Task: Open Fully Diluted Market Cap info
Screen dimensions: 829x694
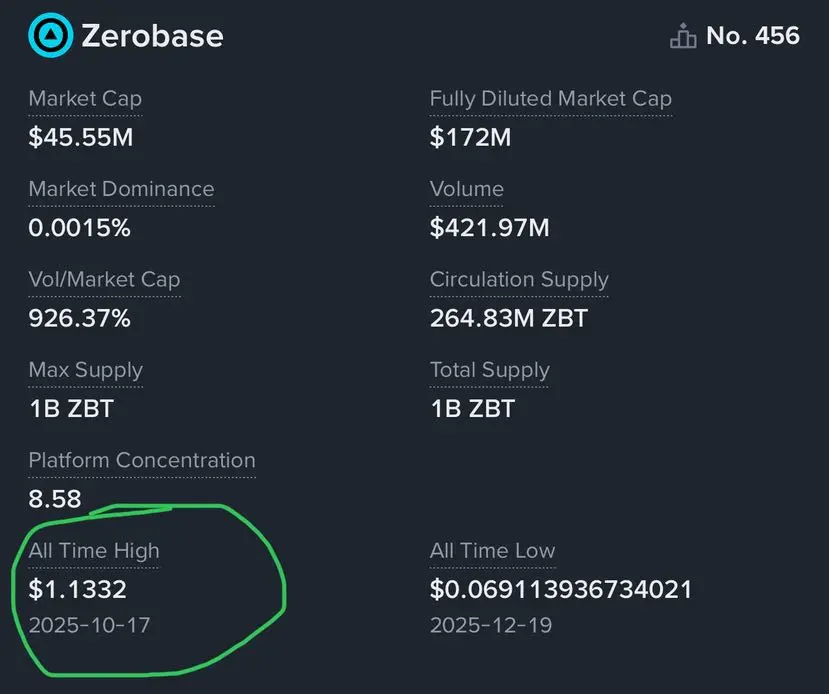Action: tap(550, 99)
